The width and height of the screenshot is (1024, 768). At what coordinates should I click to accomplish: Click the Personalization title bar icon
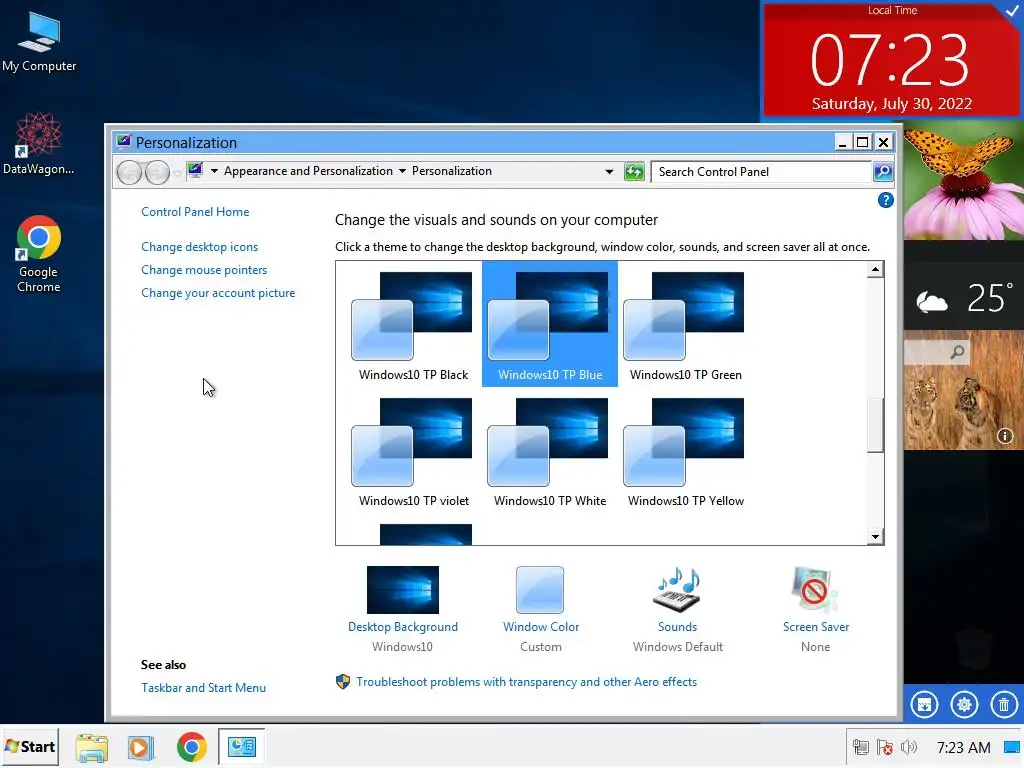click(x=123, y=142)
